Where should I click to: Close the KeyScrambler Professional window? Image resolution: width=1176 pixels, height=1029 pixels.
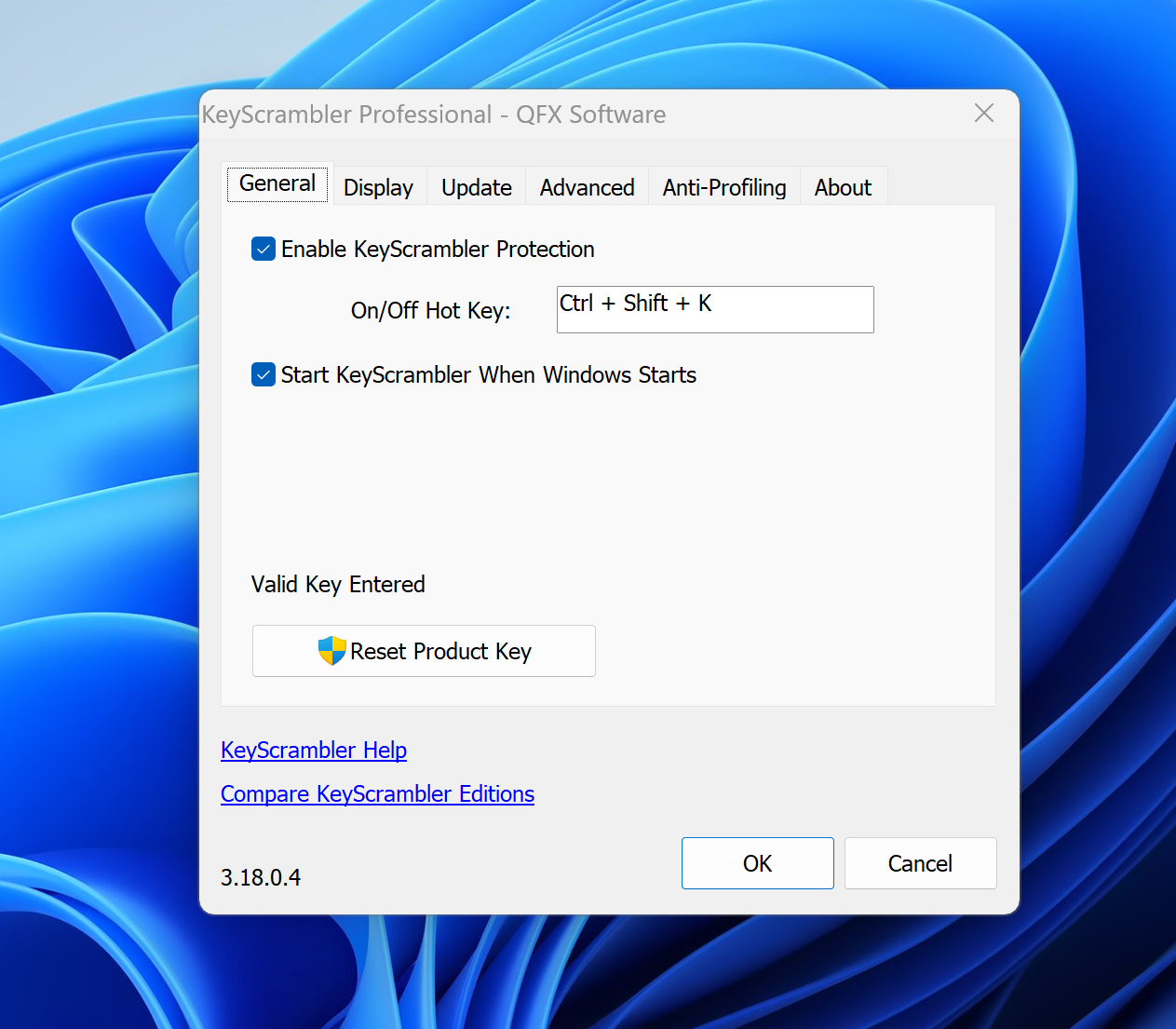[x=984, y=114]
